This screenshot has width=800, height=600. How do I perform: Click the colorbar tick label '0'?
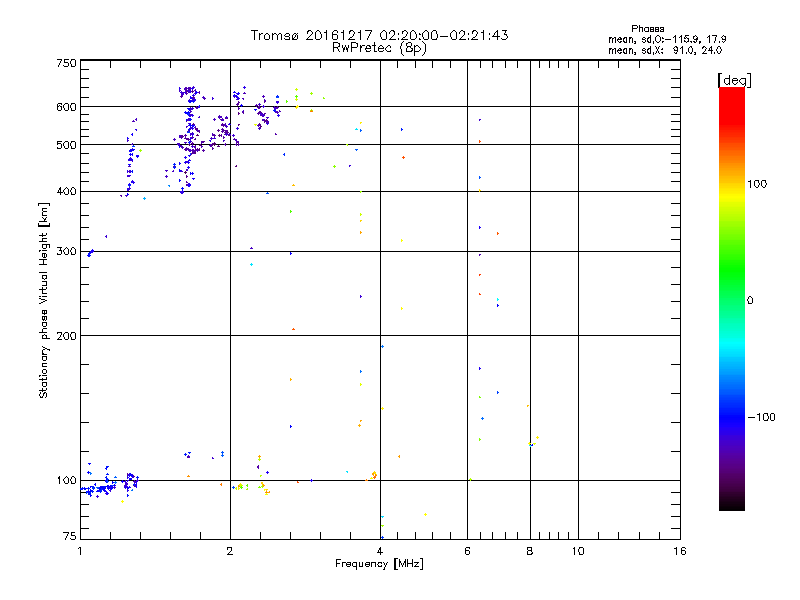(x=750, y=301)
